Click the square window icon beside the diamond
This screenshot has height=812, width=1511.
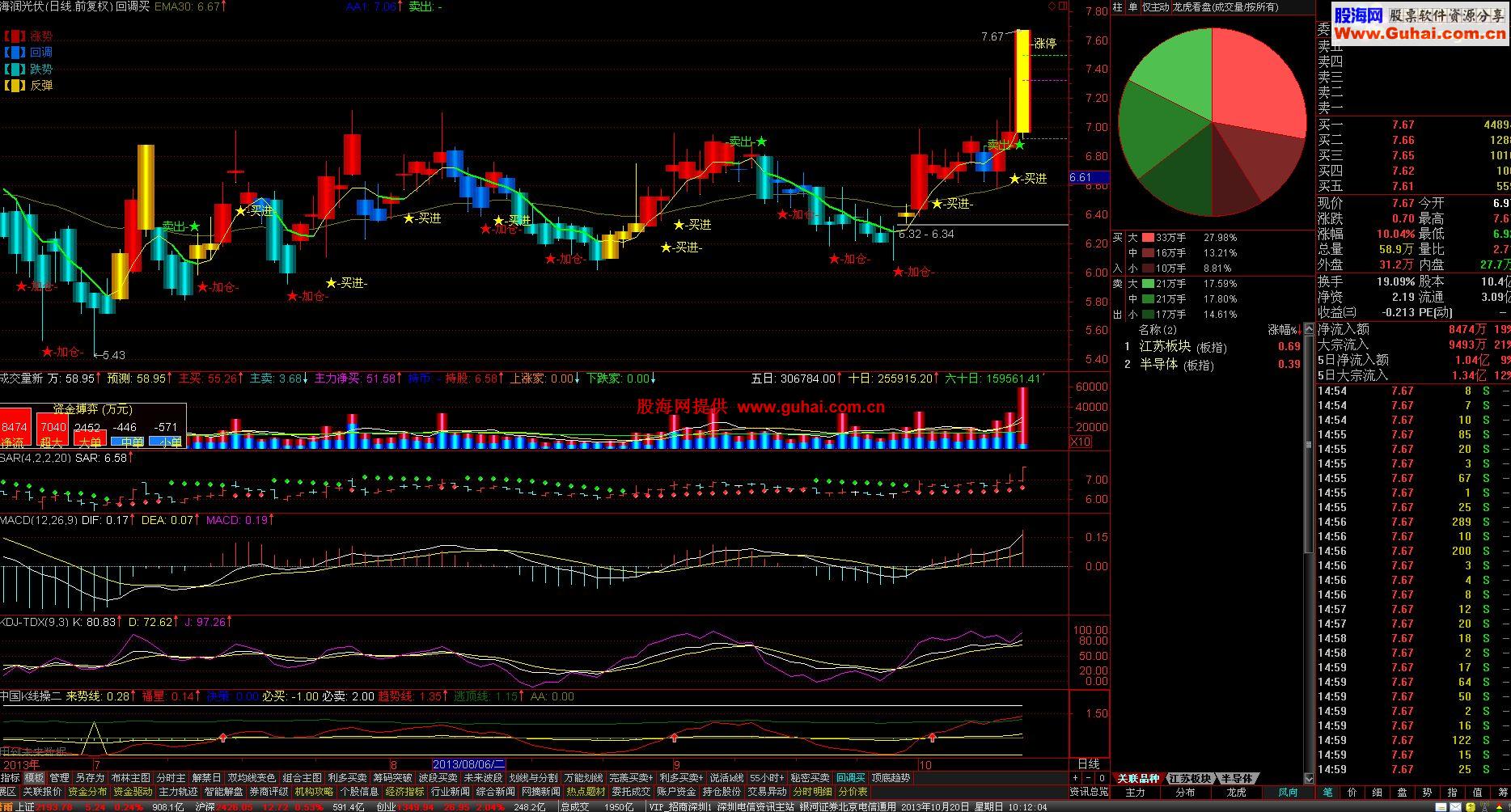[x=1063, y=6]
